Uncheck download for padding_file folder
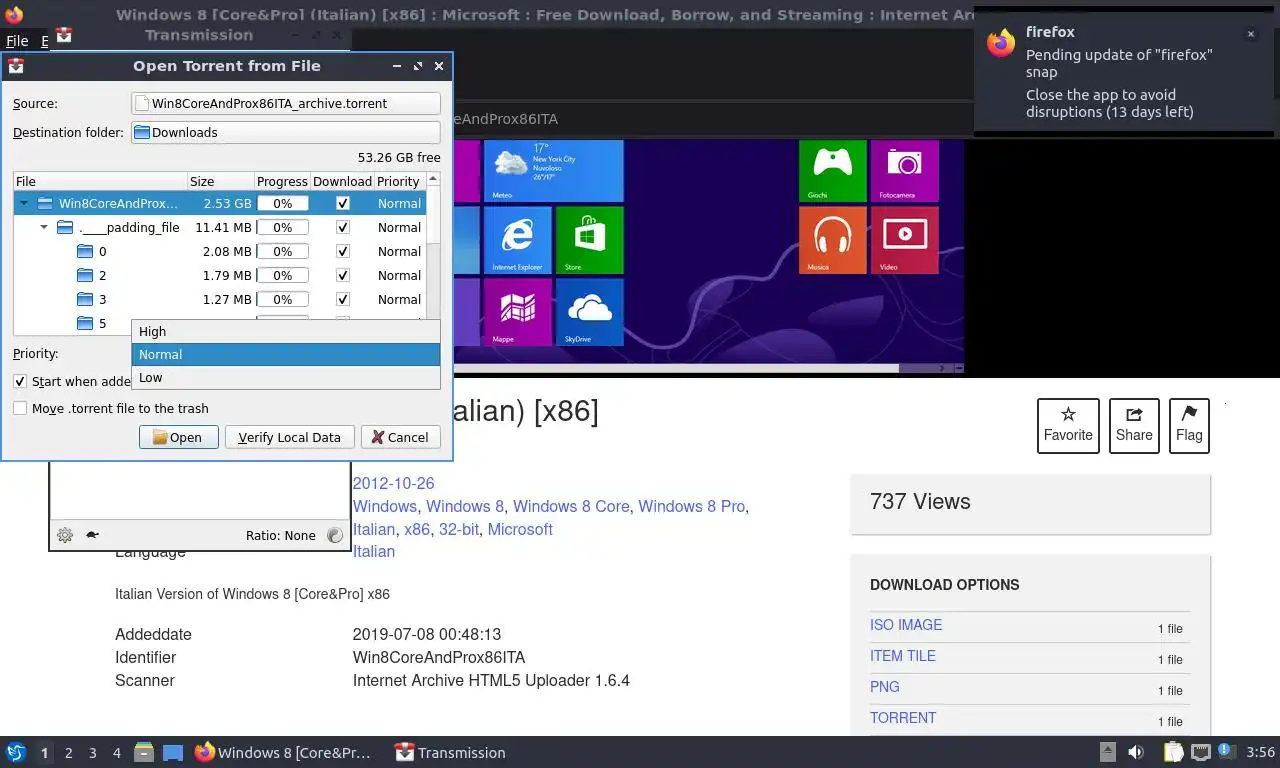 [343, 227]
